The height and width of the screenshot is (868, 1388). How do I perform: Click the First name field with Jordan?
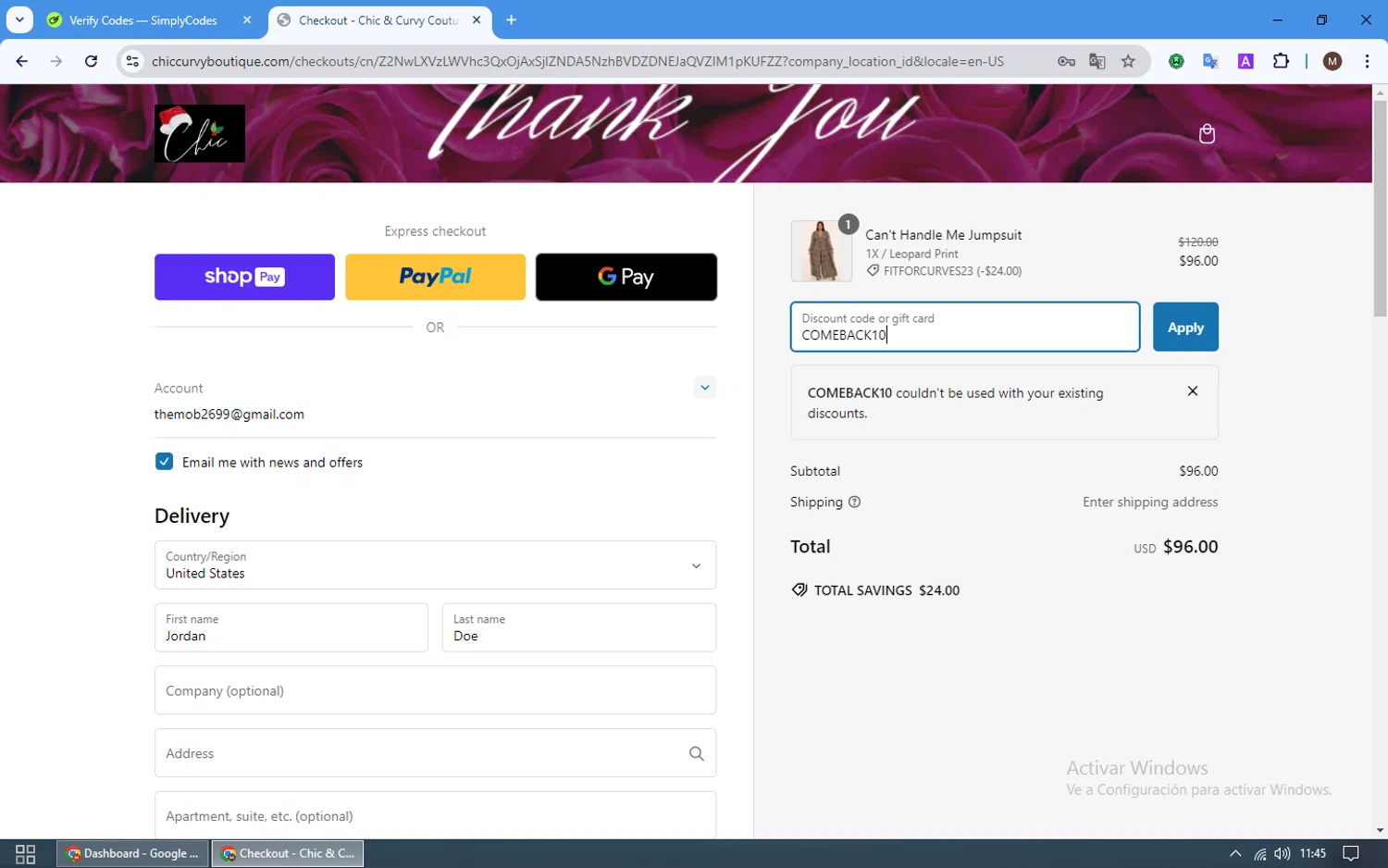pyautogui.click(x=291, y=627)
